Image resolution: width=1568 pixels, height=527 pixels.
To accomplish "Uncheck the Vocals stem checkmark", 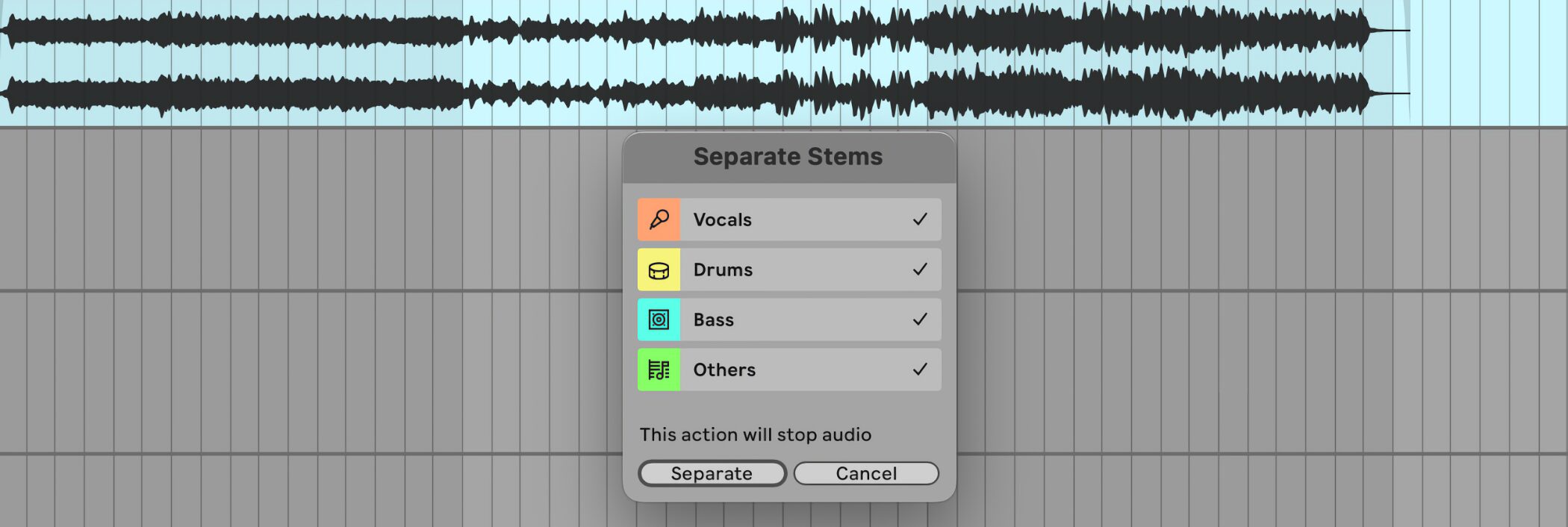I will coord(920,219).
